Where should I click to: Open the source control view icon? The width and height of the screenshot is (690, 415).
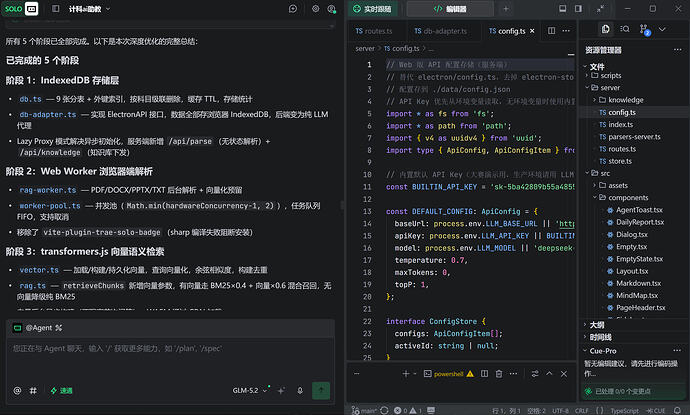tap(644, 29)
